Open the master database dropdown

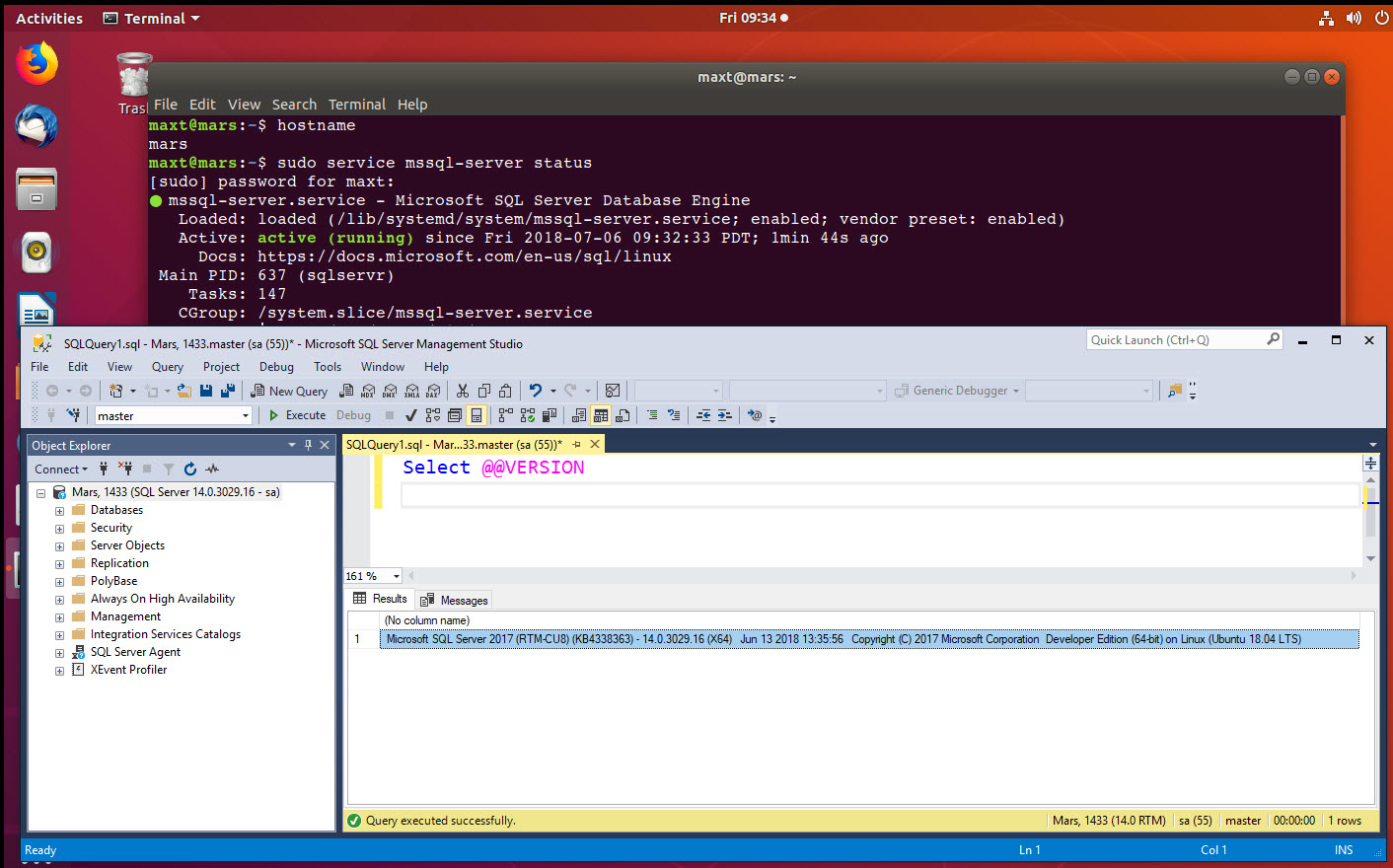[x=246, y=416]
